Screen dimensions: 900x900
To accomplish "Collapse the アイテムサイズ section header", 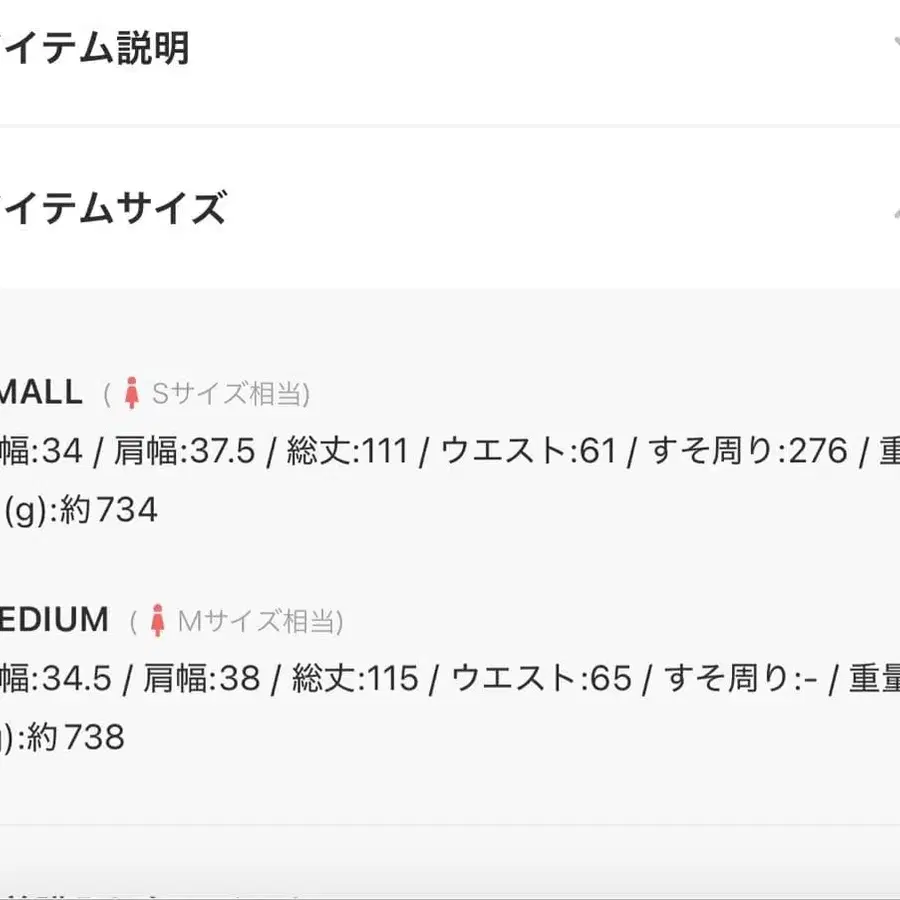I will pyautogui.click(x=112, y=209).
